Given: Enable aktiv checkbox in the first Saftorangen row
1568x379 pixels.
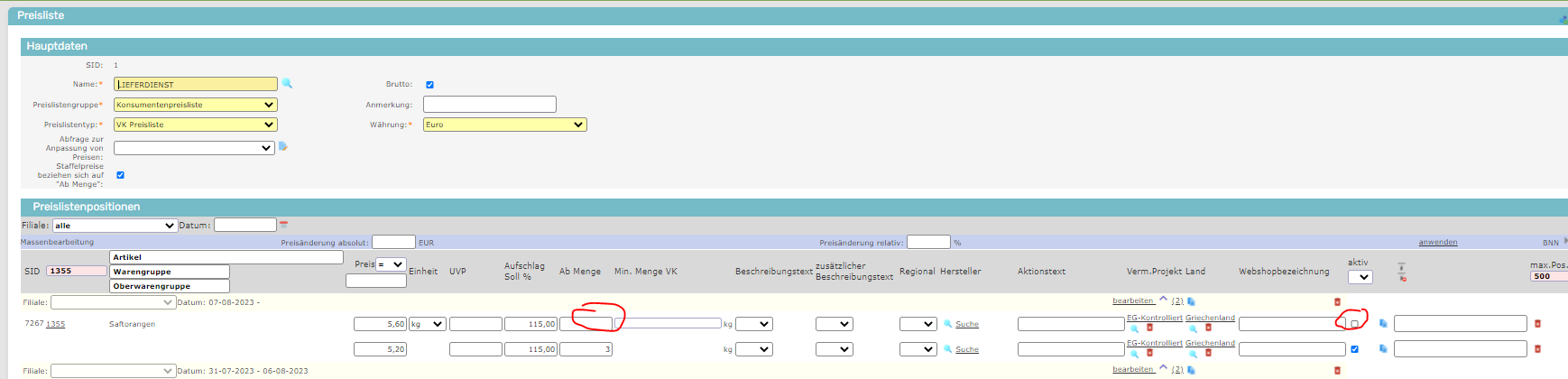Looking at the screenshot, I should click(x=1354, y=324).
